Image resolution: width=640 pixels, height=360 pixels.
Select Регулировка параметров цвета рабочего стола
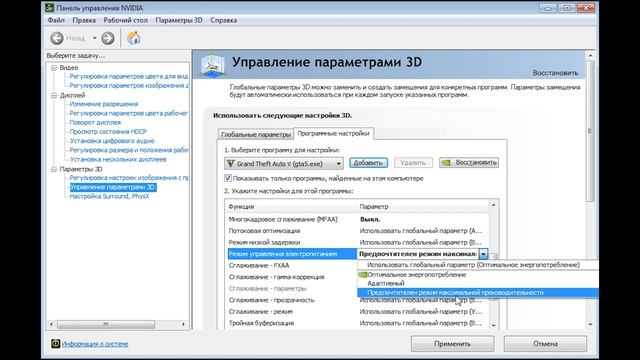pos(129,113)
